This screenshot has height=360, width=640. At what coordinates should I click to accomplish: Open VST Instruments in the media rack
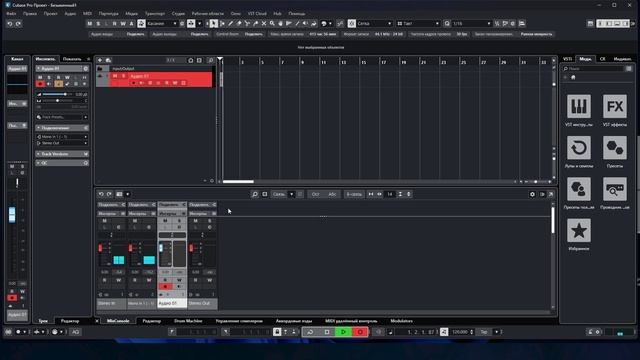[x=579, y=107]
